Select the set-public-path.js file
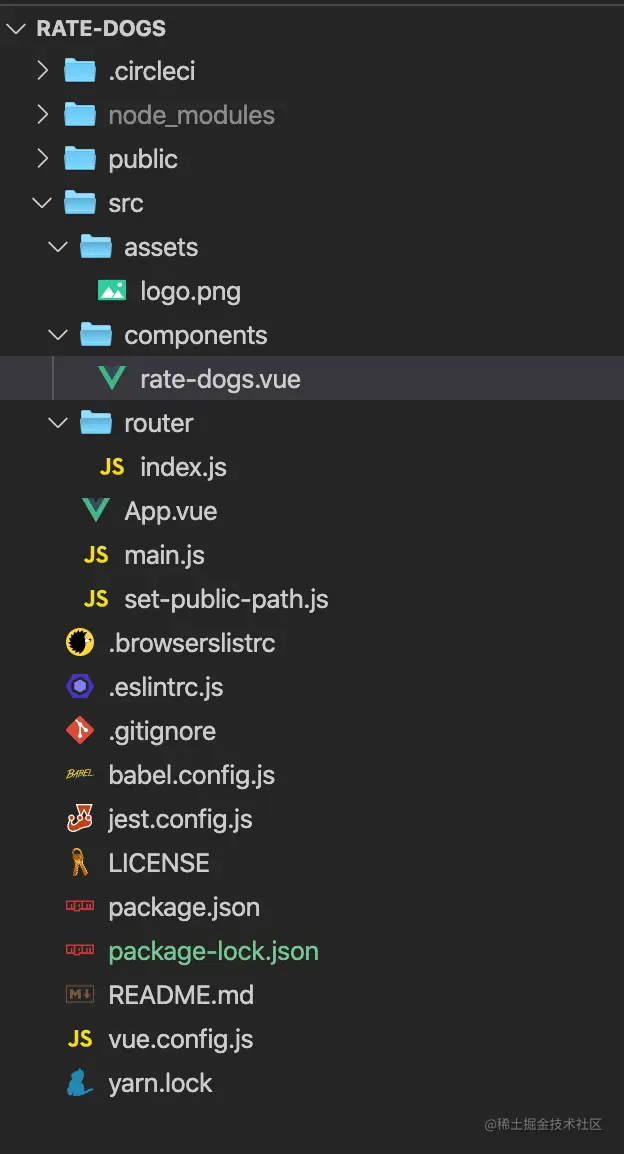 pos(223,599)
